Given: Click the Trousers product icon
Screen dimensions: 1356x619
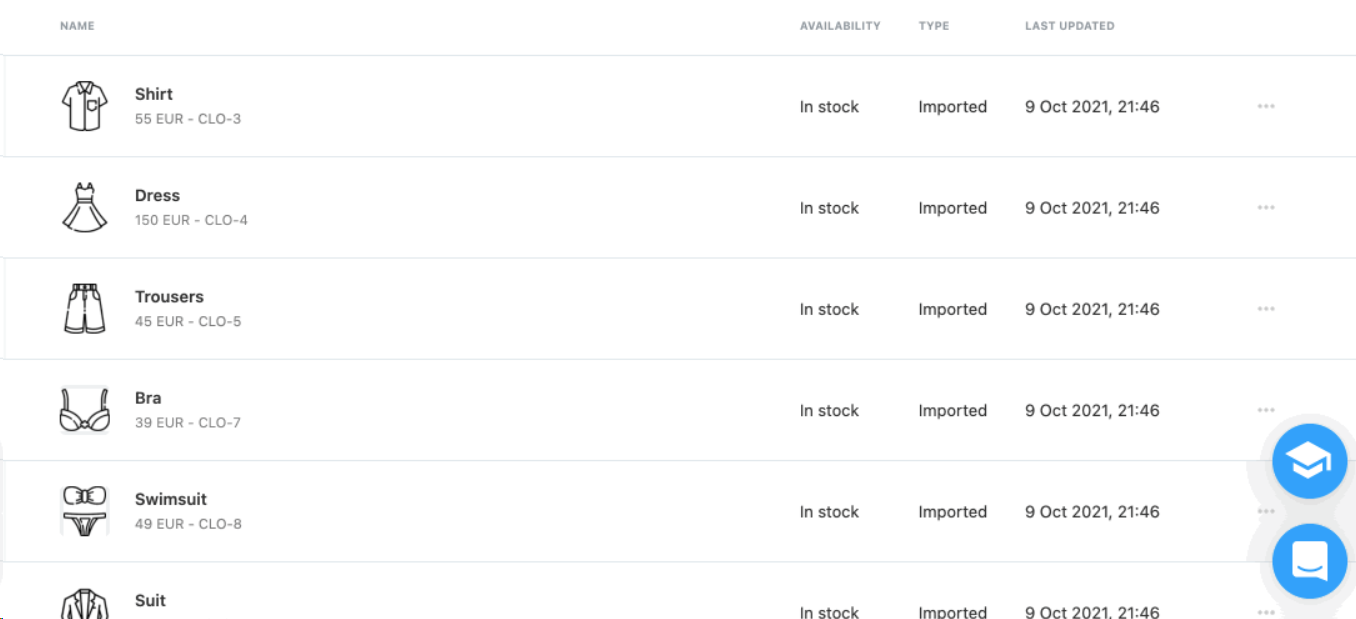Looking at the screenshot, I should tap(84, 309).
